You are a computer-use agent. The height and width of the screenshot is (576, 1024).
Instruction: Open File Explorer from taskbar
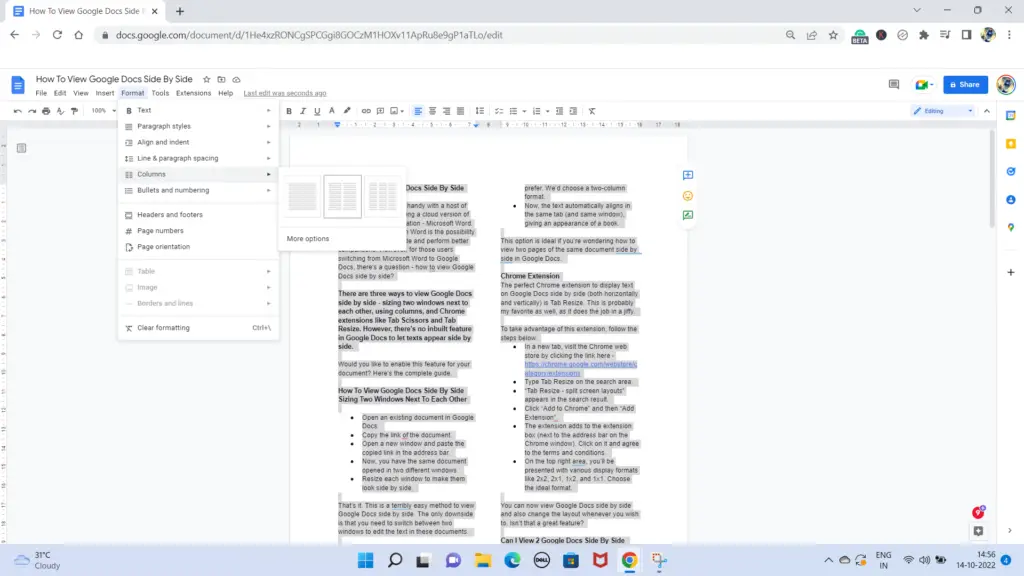(x=483, y=560)
